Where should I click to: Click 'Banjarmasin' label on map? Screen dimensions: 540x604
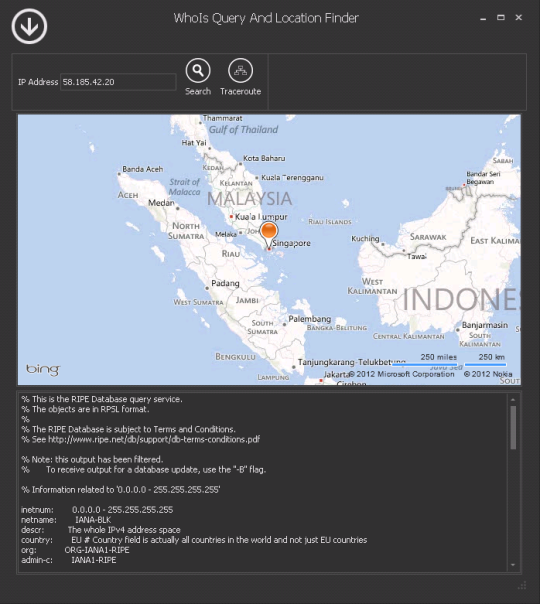tap(485, 325)
